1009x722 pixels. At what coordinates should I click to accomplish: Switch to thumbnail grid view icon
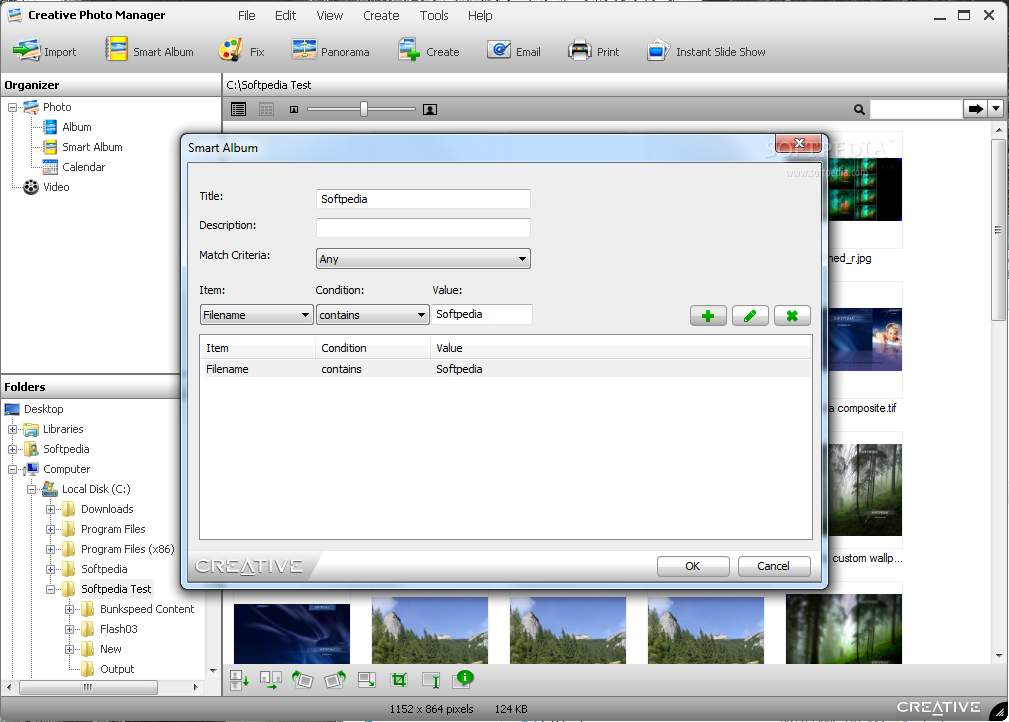click(266, 109)
